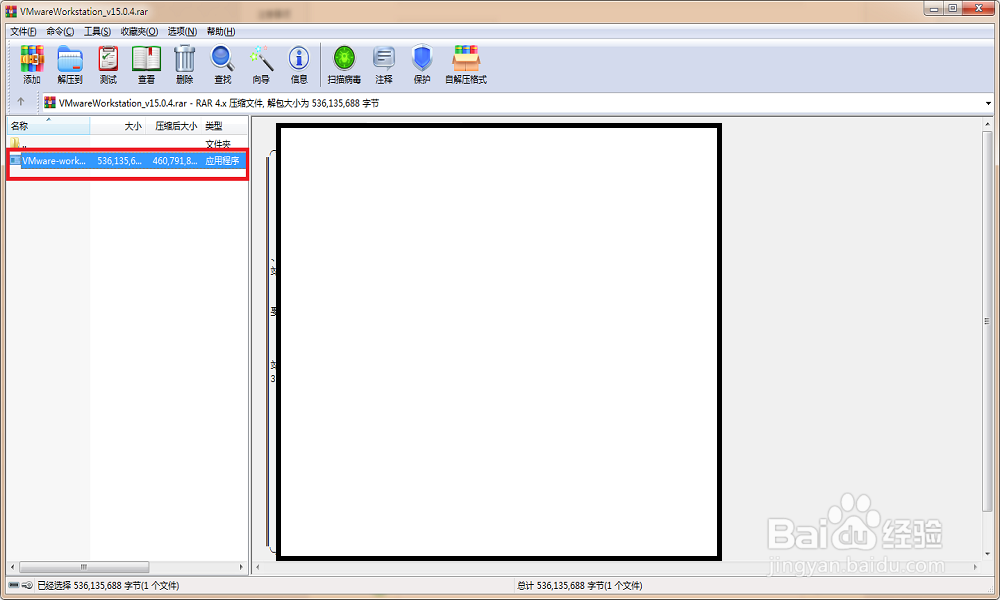Click the file list horizontal scrollbar thumb
This screenshot has height=600, width=1000.
click(x=84, y=566)
